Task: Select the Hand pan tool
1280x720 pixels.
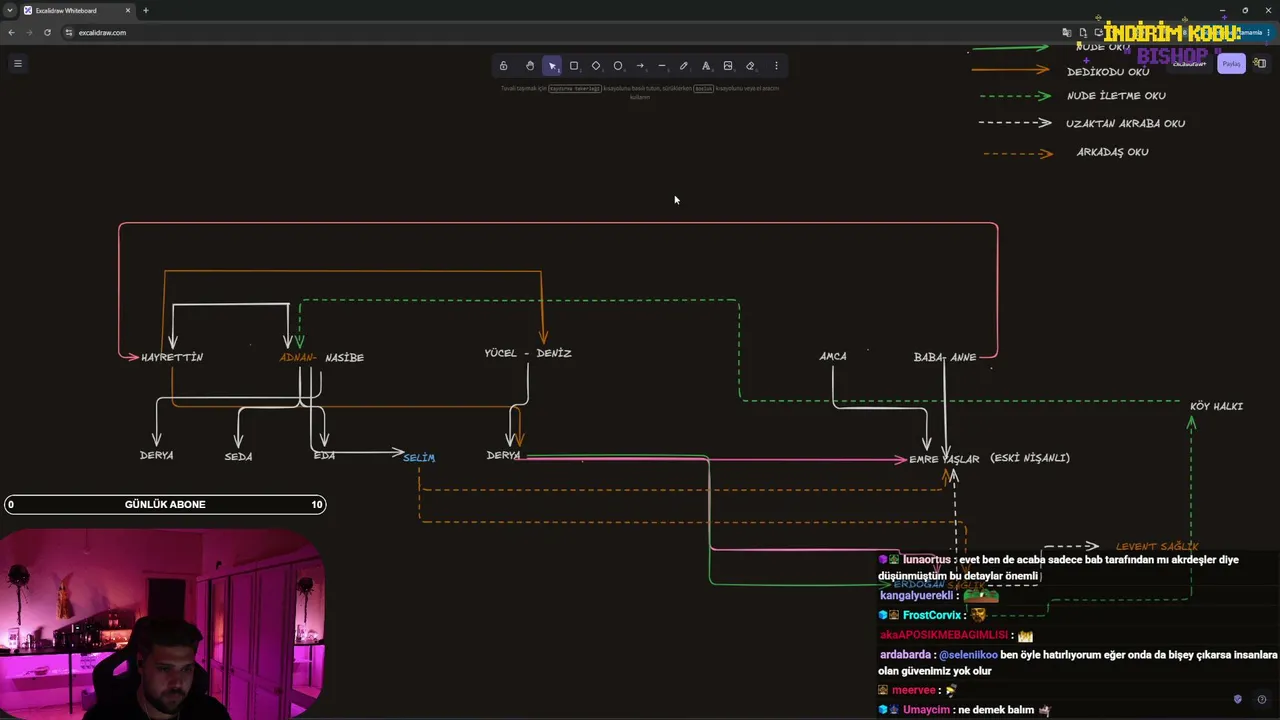Action: pos(530,66)
